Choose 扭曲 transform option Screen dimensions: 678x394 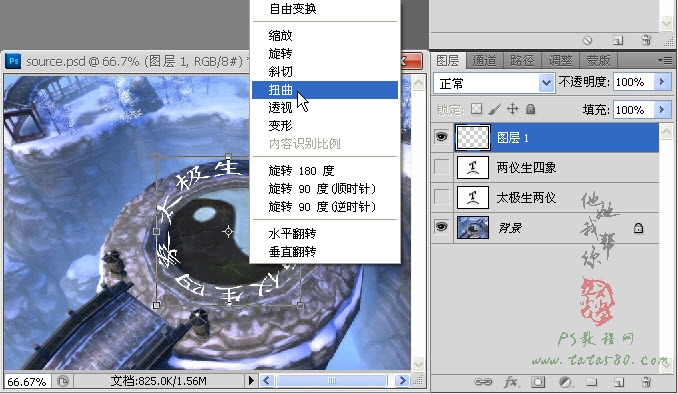tap(325, 90)
